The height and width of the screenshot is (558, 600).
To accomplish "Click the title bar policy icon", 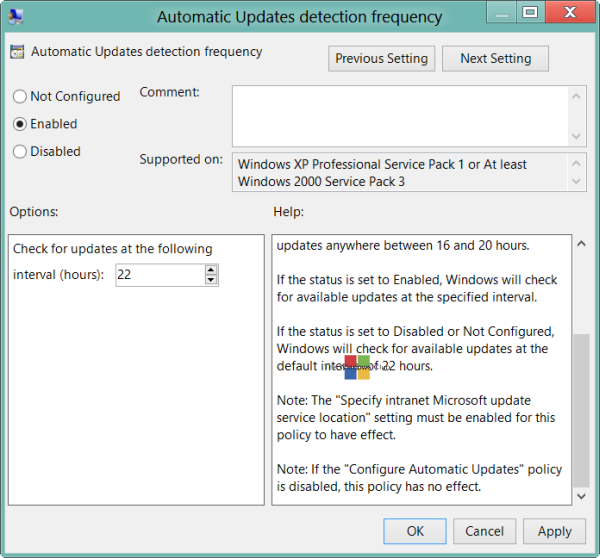I will pyautogui.click(x=19, y=15).
